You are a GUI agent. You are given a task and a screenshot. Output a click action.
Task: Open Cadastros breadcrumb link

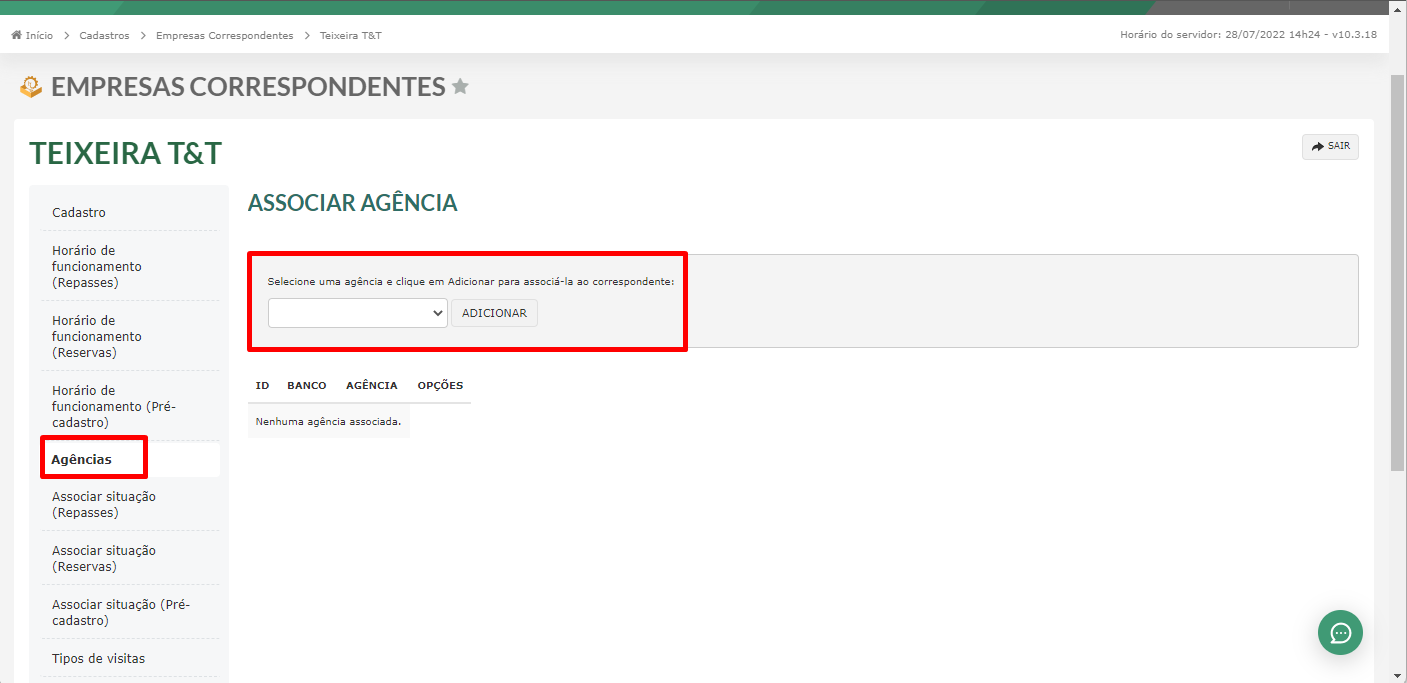coord(104,35)
